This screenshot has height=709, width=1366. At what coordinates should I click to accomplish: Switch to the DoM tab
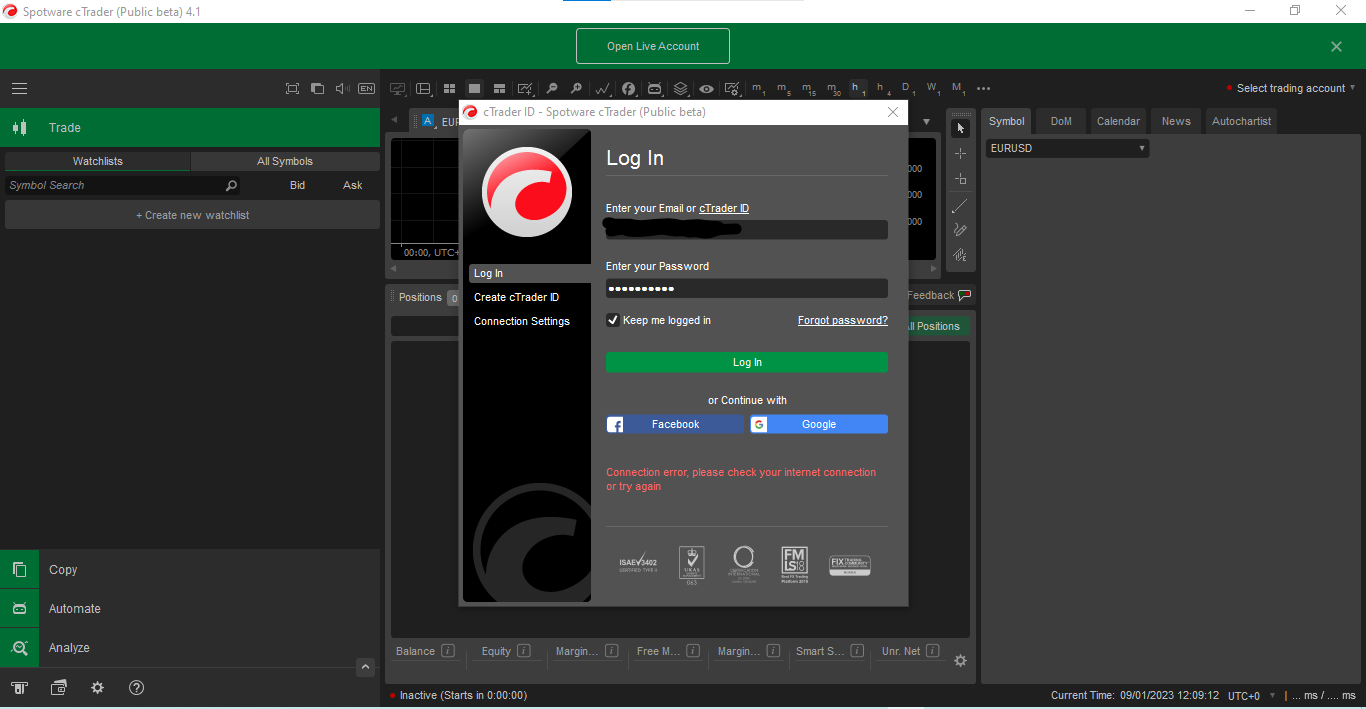click(1061, 121)
